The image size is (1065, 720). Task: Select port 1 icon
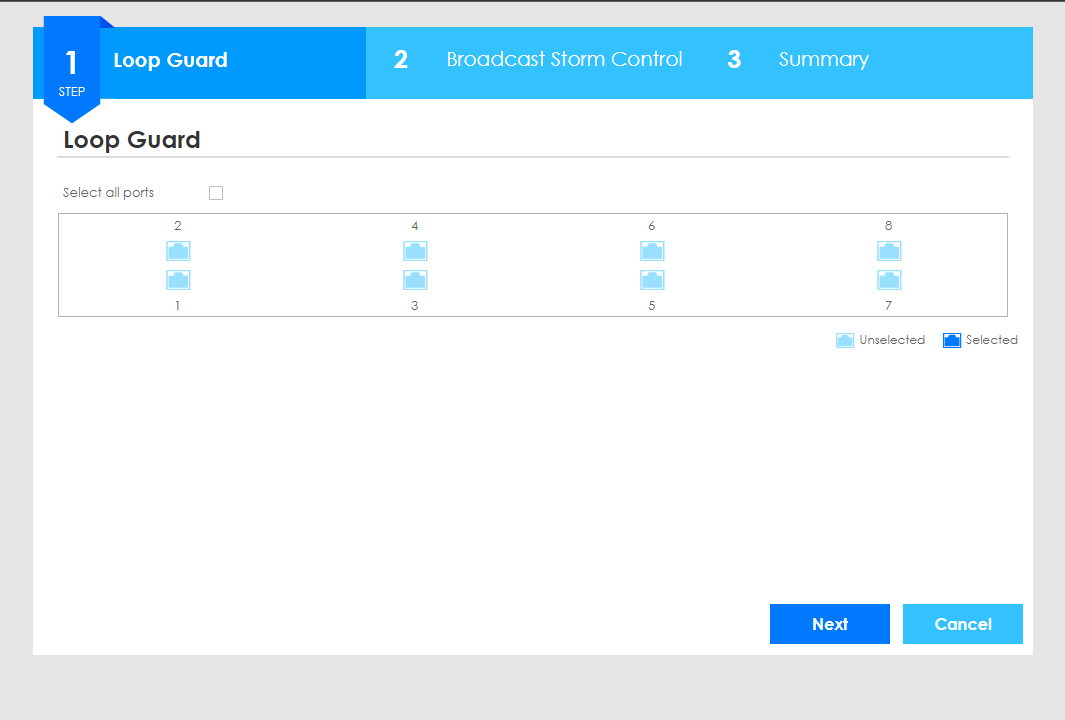pyautogui.click(x=178, y=280)
